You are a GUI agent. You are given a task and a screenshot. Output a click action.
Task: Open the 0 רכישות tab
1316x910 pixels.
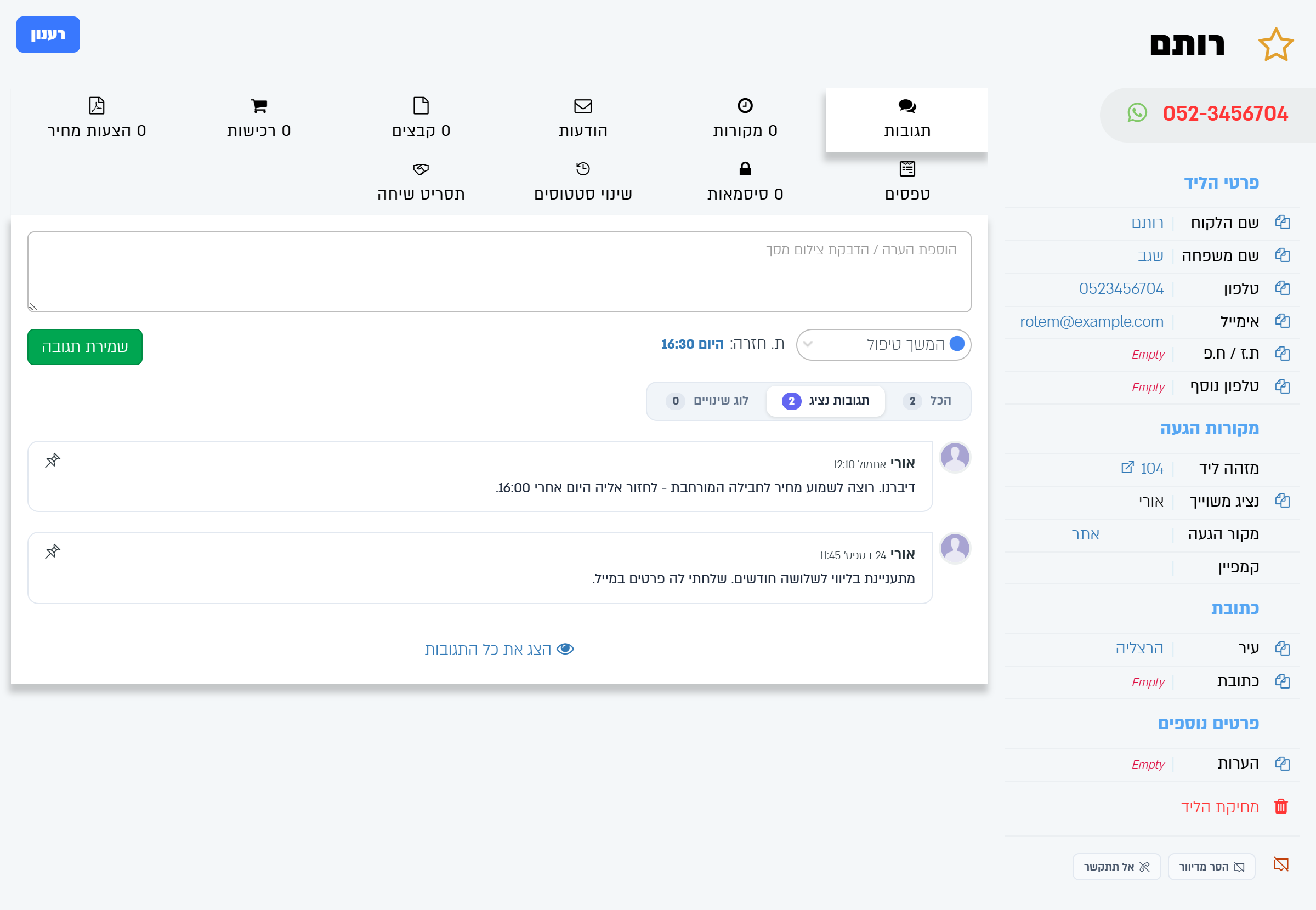pyautogui.click(x=259, y=120)
